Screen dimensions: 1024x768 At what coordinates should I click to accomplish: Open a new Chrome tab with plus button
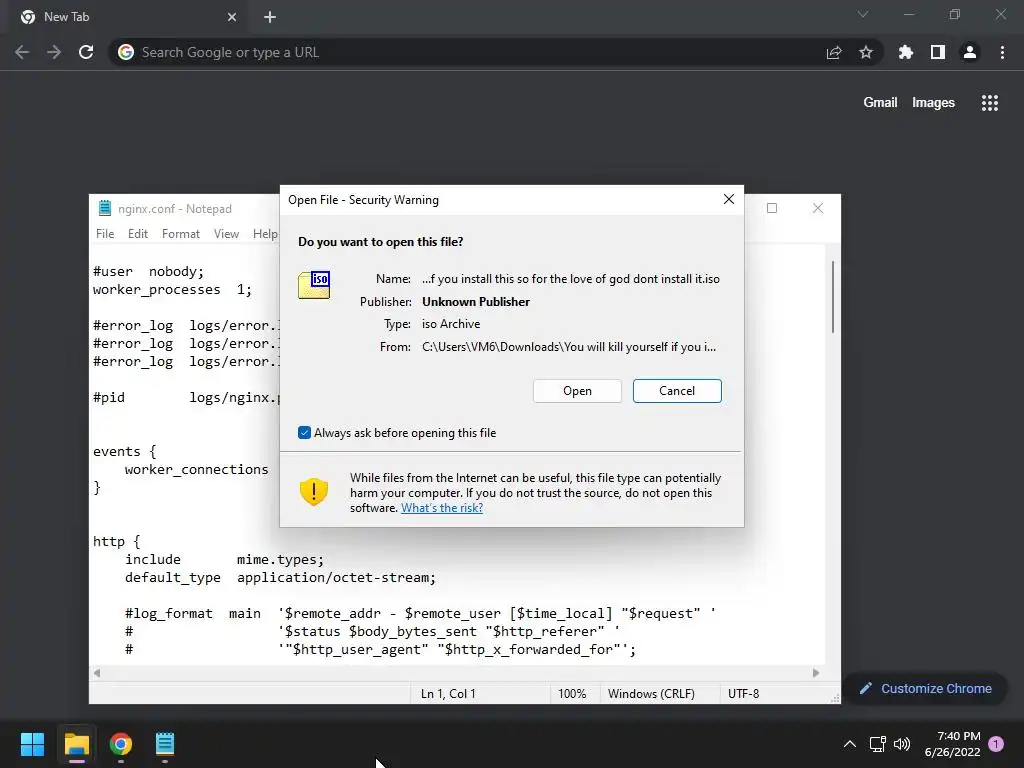[270, 17]
